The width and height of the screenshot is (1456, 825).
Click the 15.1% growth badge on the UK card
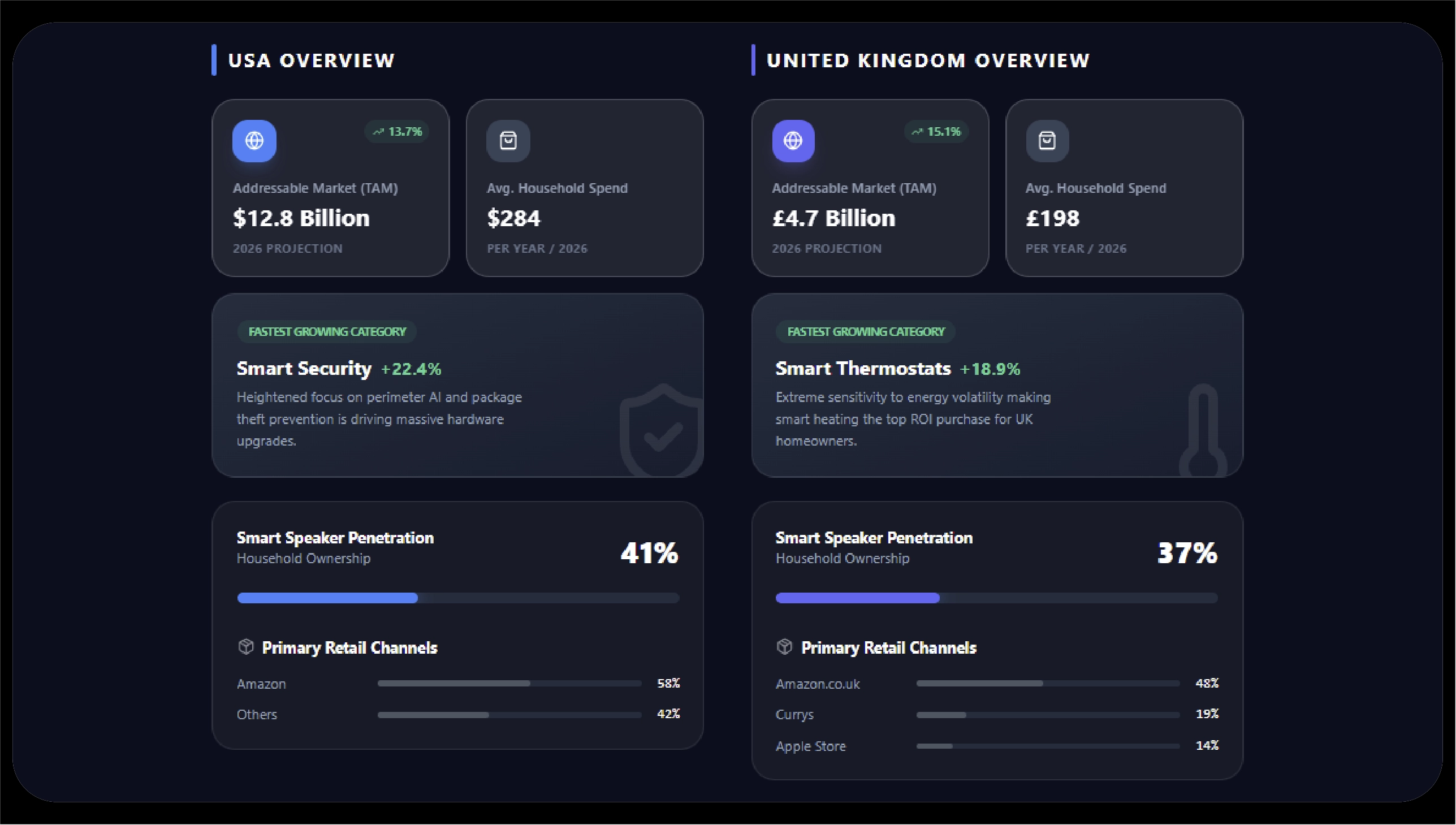[x=935, y=132]
